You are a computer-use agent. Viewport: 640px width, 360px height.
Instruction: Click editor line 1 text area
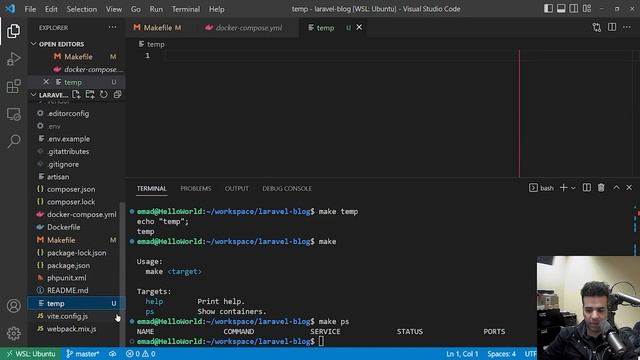tap(341, 56)
